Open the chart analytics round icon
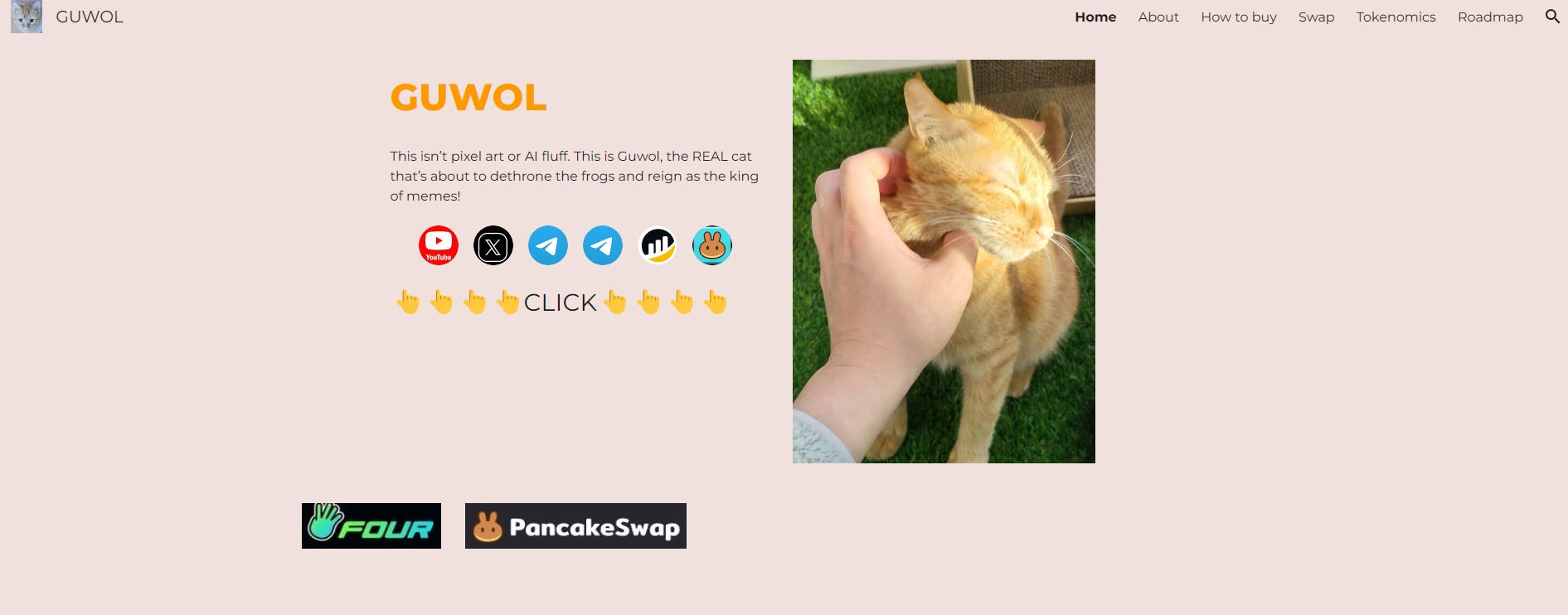Screen dimensions: 1568x615 tap(658, 245)
